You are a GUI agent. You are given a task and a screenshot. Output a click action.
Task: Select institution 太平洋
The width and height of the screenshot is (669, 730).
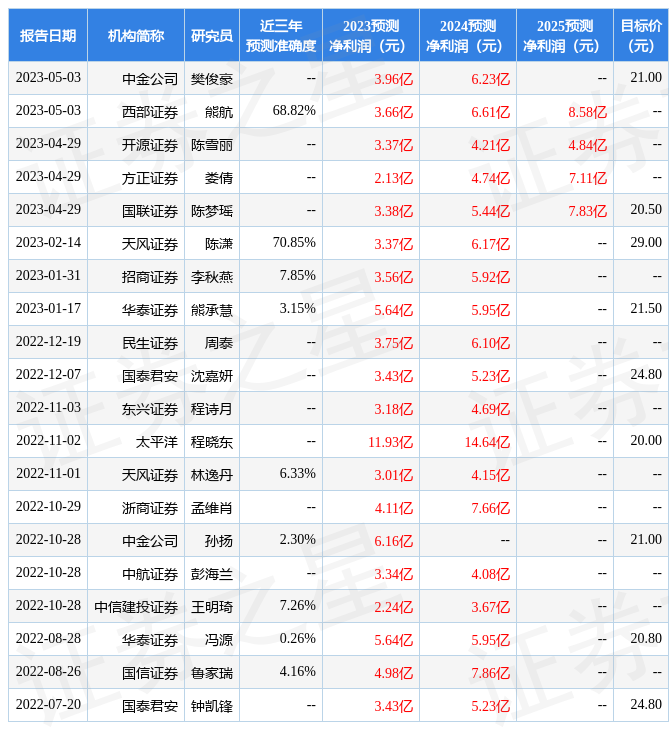click(x=157, y=442)
